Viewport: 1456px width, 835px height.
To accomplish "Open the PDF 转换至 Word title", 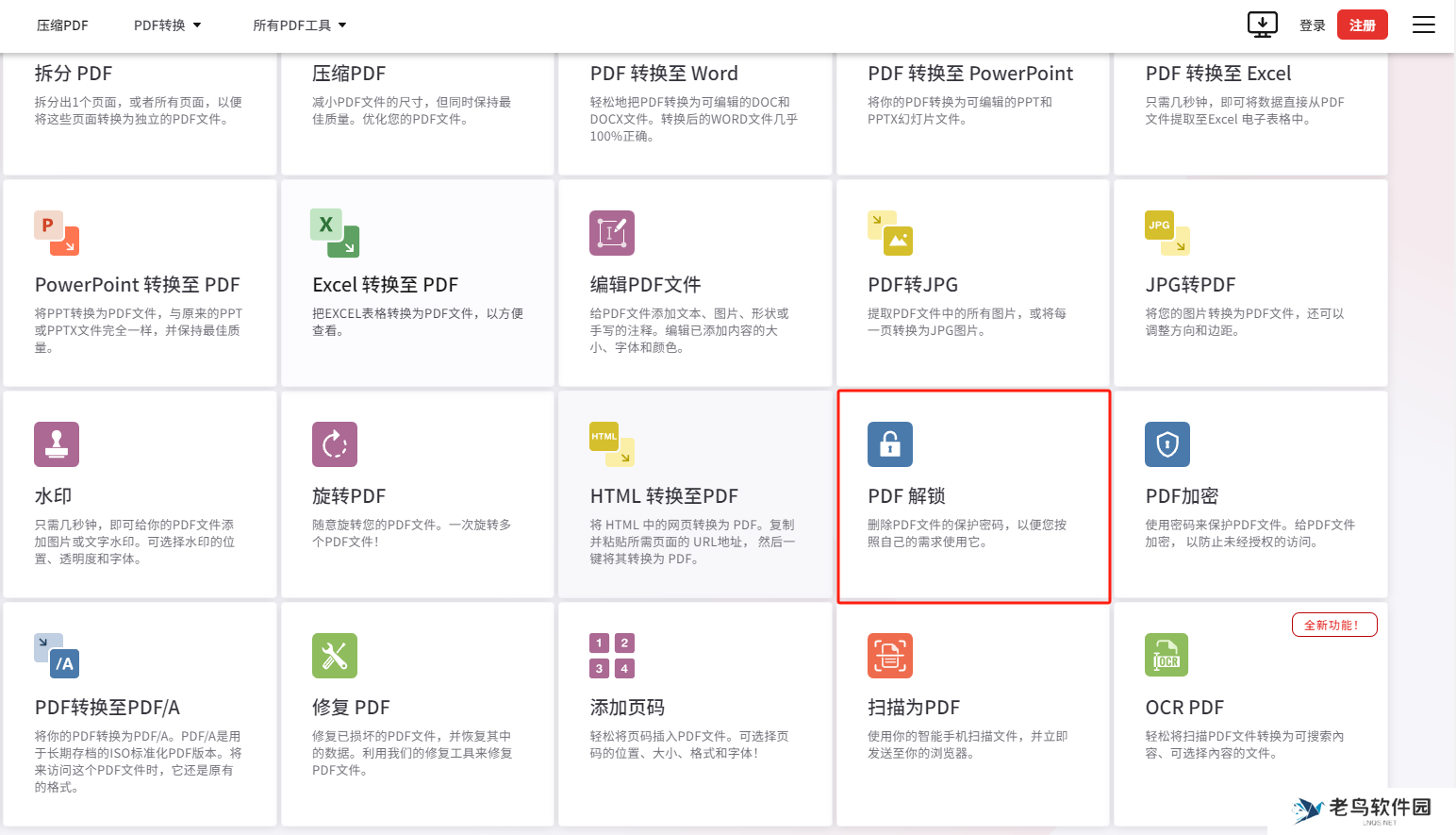I will 664,74.
